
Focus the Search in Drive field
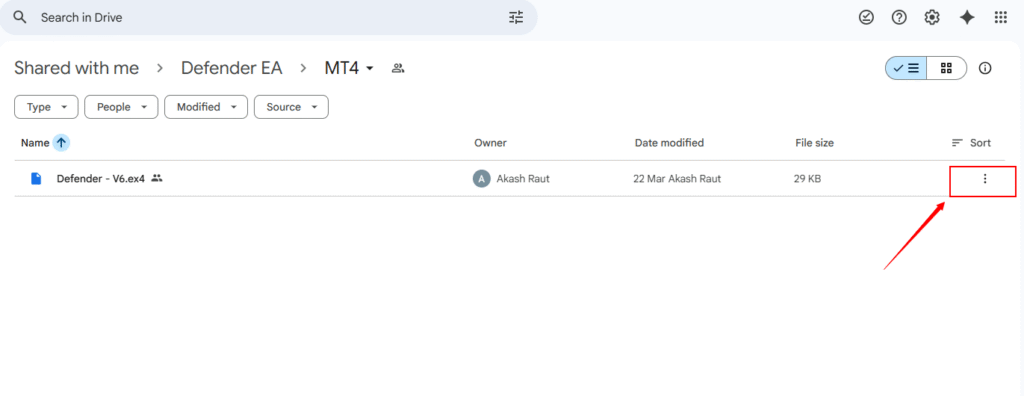[268, 18]
